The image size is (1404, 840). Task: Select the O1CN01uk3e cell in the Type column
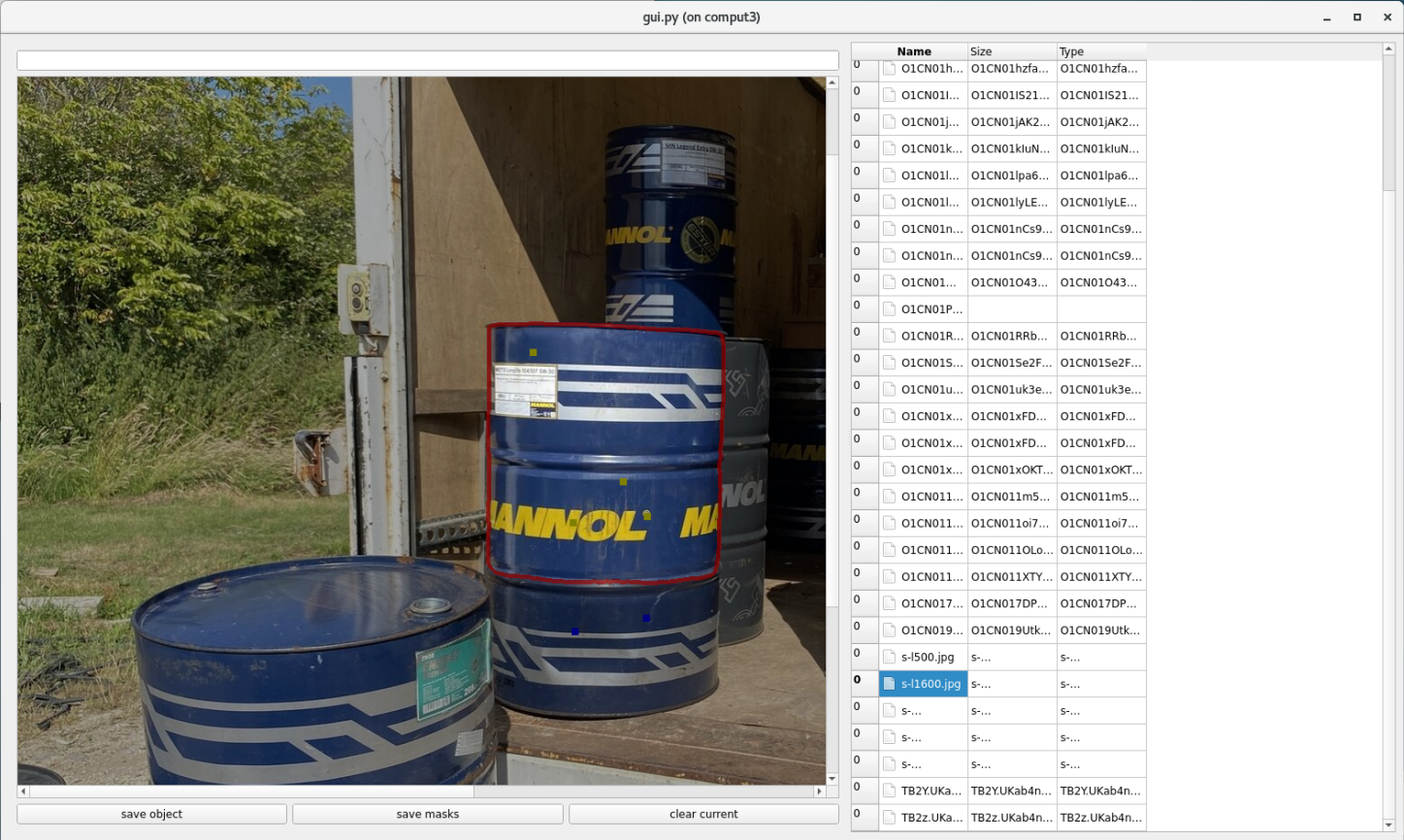tap(1101, 390)
